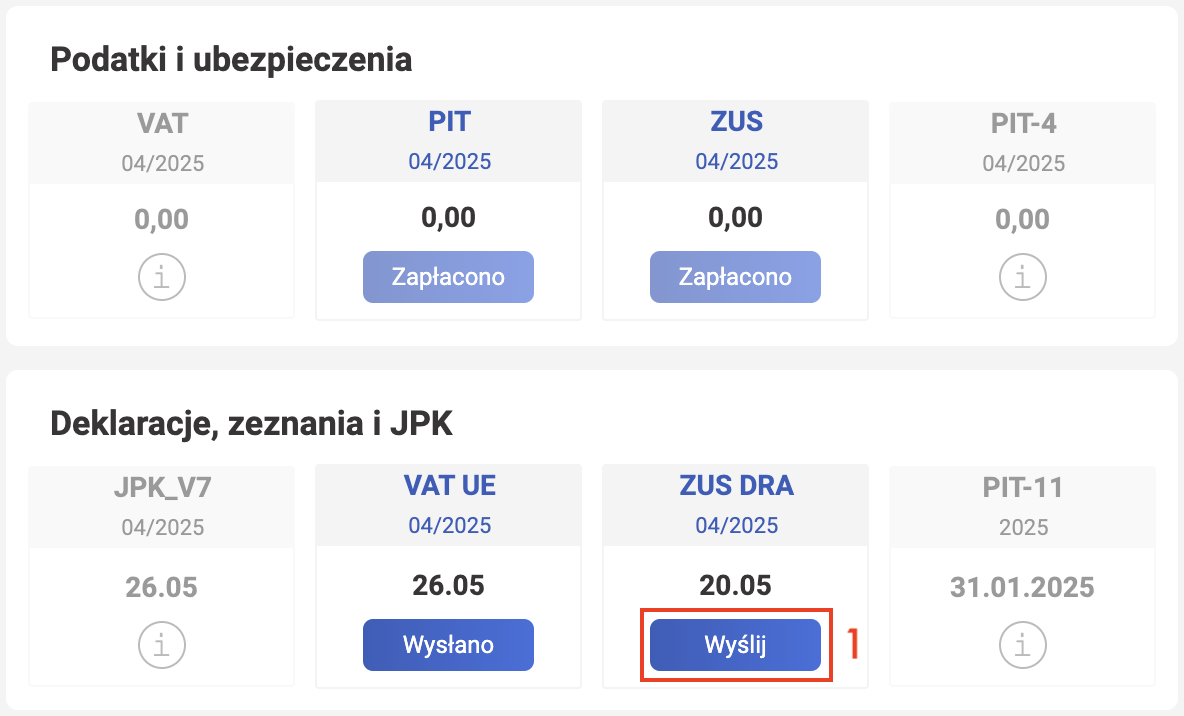
Task: Click Zapłacono button under PIT
Action: 449,277
